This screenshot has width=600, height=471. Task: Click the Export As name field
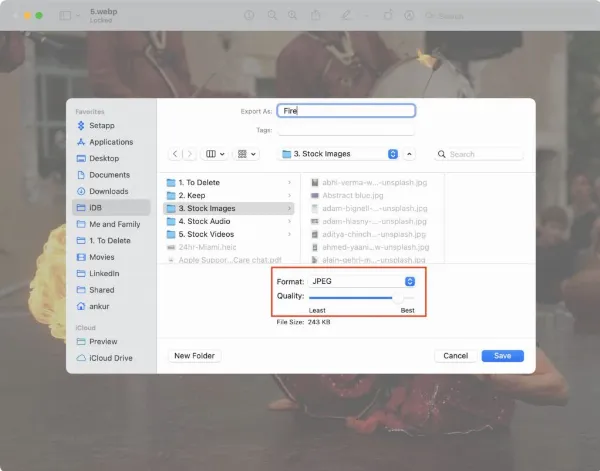[346, 111]
